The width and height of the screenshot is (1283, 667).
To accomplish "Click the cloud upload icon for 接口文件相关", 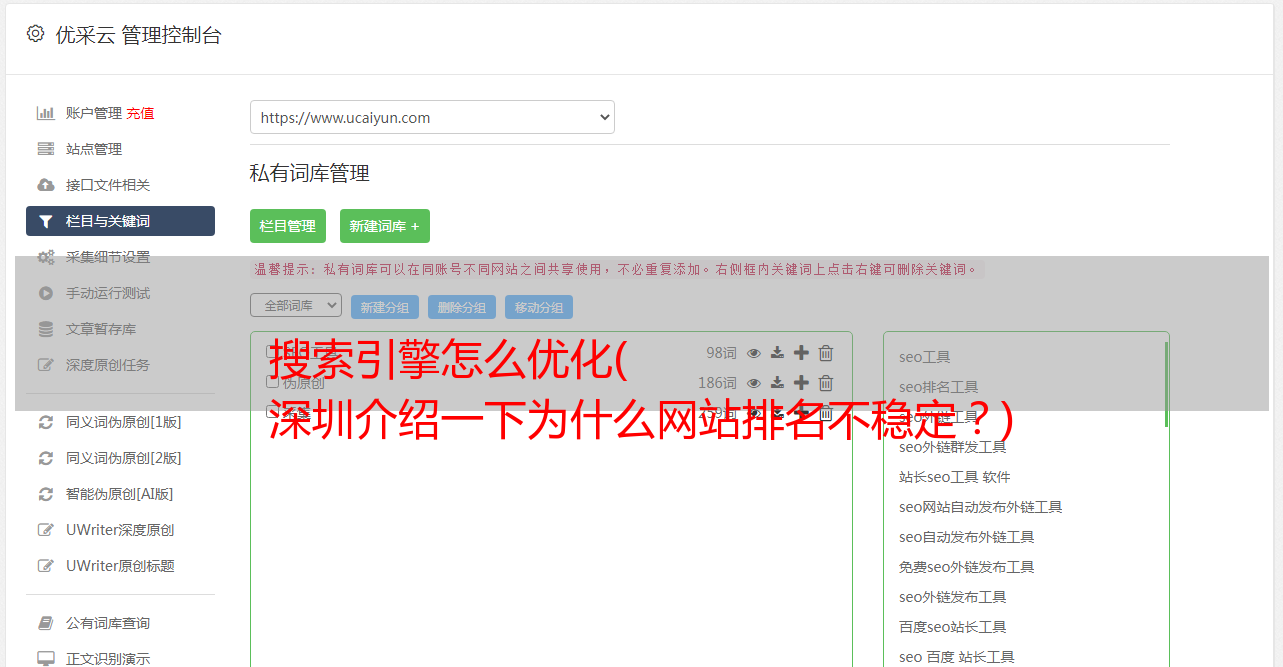I will tap(45, 185).
